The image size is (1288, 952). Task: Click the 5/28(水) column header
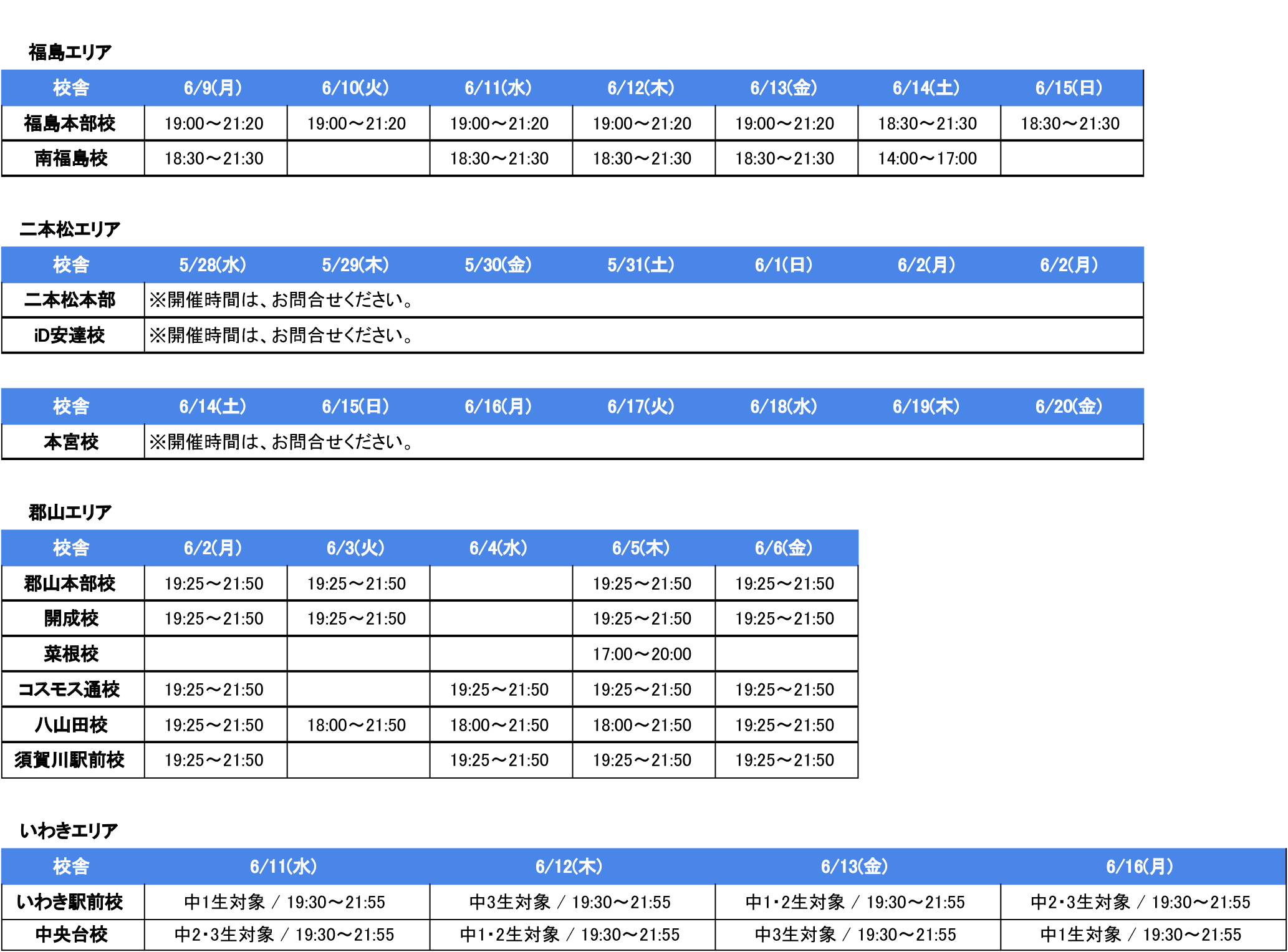coord(213,265)
